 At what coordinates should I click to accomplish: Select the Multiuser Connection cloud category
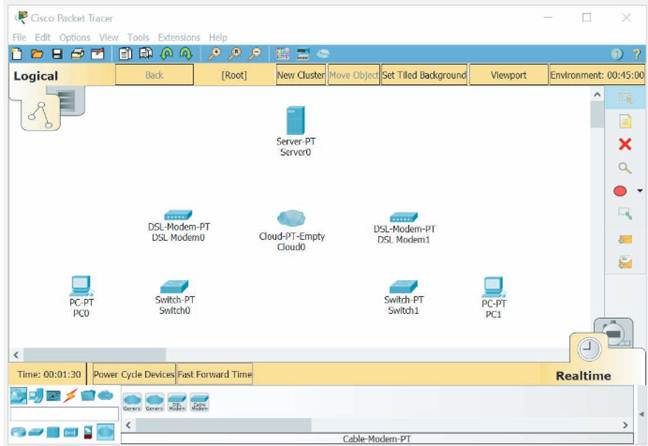(x=106, y=396)
